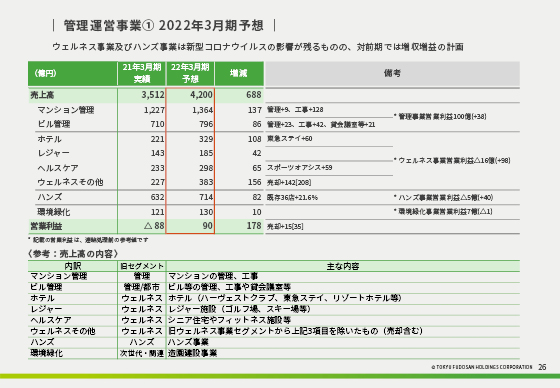Click the forecast value '1,364'

tap(202, 110)
